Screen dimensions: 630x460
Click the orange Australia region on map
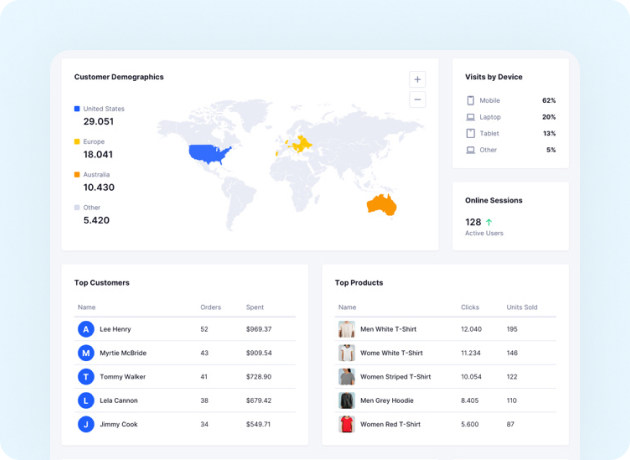tap(382, 205)
